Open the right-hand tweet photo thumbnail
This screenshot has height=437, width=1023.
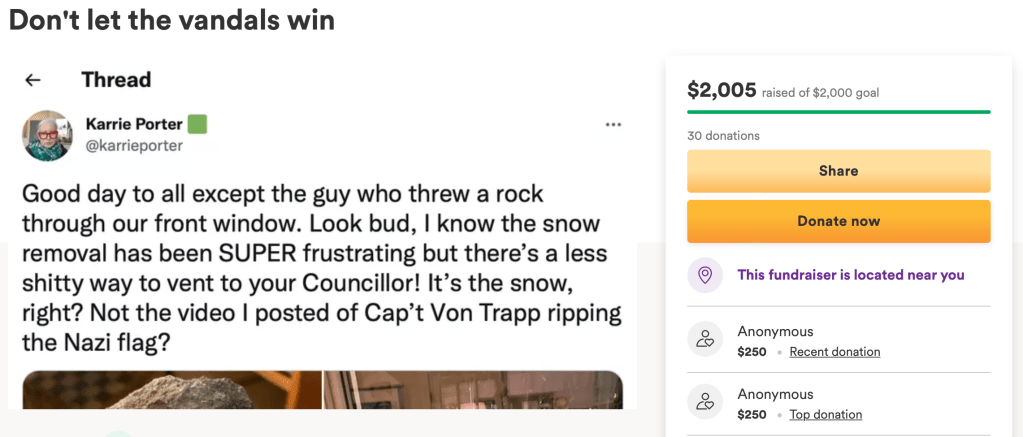472,390
